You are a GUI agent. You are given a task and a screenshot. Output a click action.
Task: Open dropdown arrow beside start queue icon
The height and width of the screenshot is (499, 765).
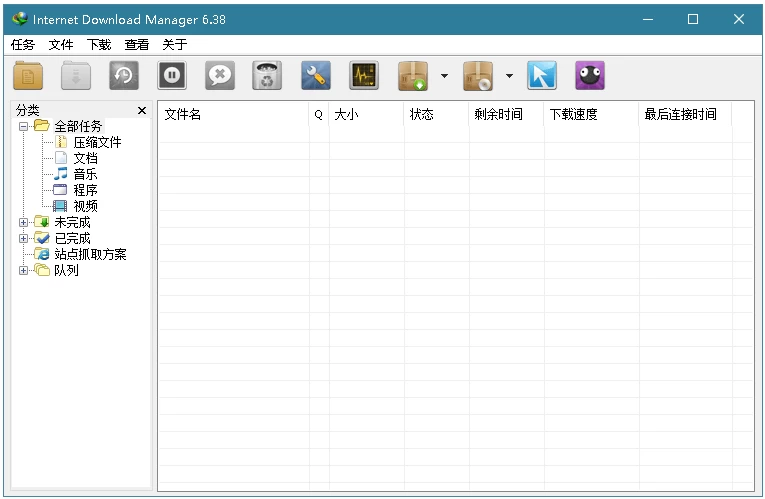click(443, 76)
